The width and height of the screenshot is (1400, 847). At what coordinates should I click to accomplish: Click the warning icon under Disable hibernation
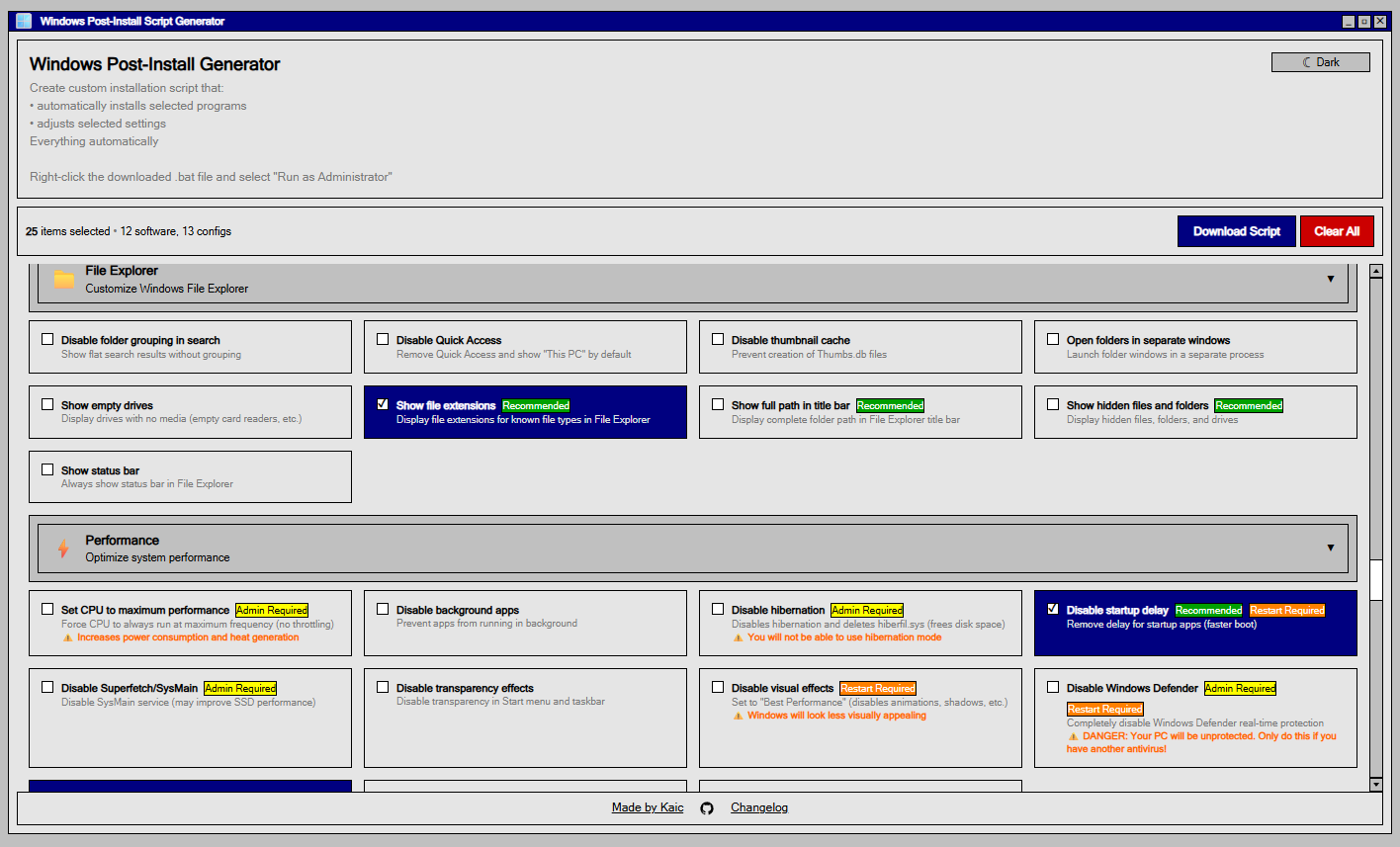point(739,637)
